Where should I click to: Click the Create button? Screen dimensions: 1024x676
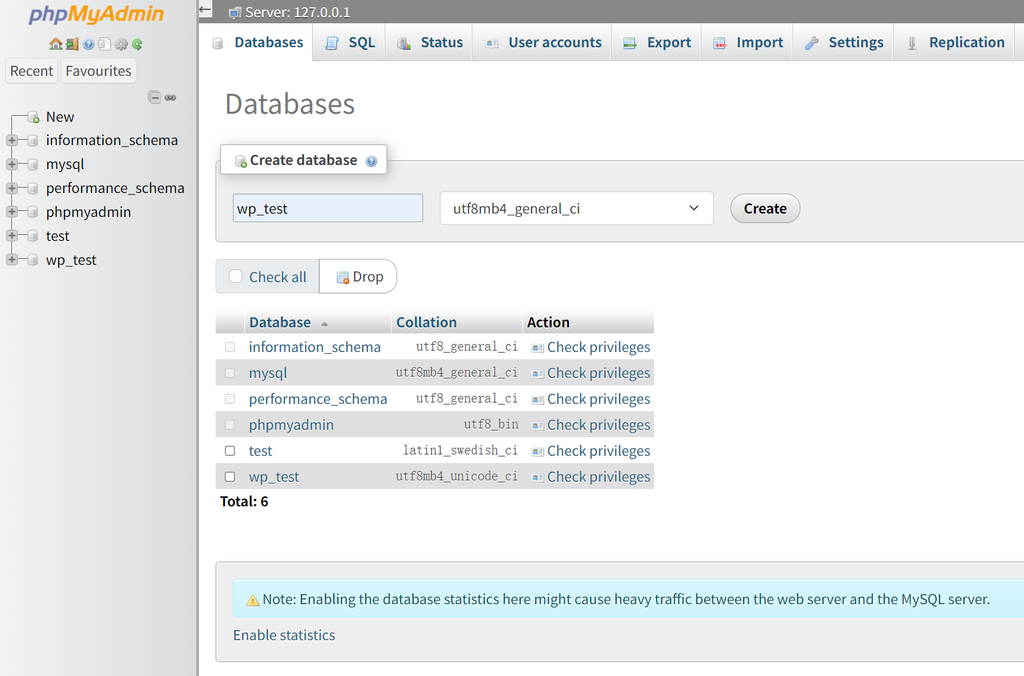click(765, 208)
